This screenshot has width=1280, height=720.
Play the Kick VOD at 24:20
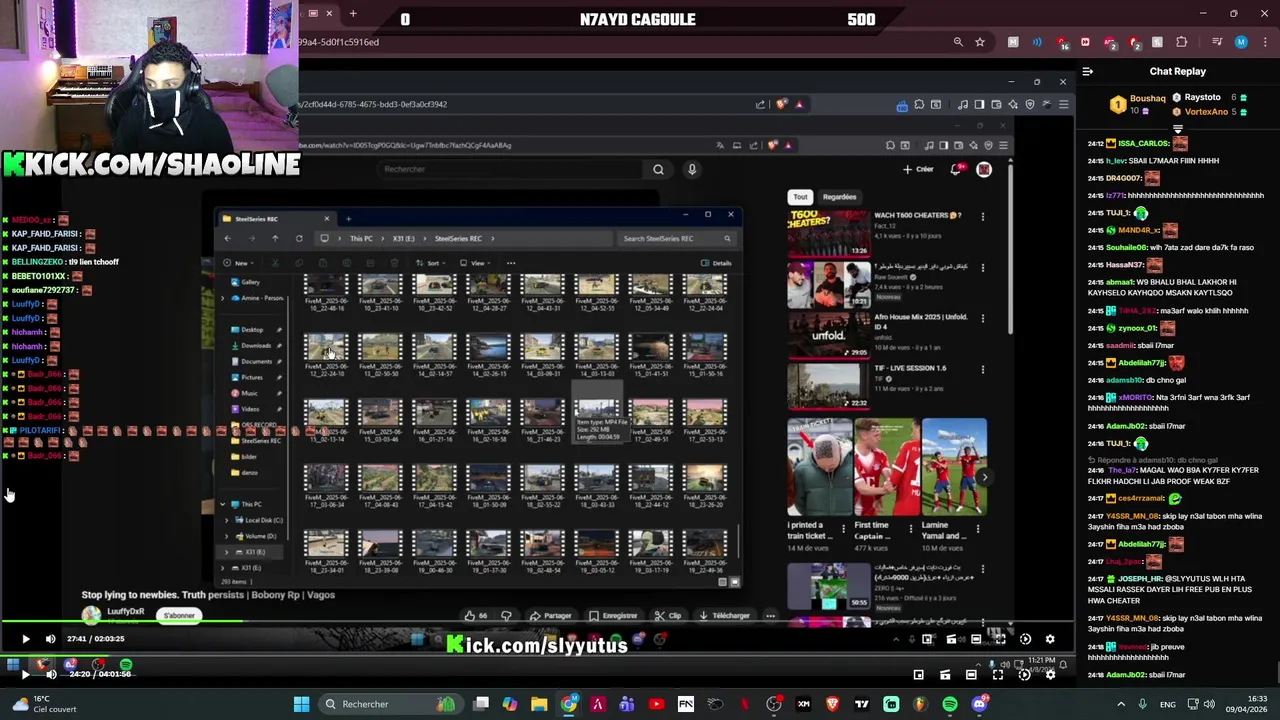(25, 674)
